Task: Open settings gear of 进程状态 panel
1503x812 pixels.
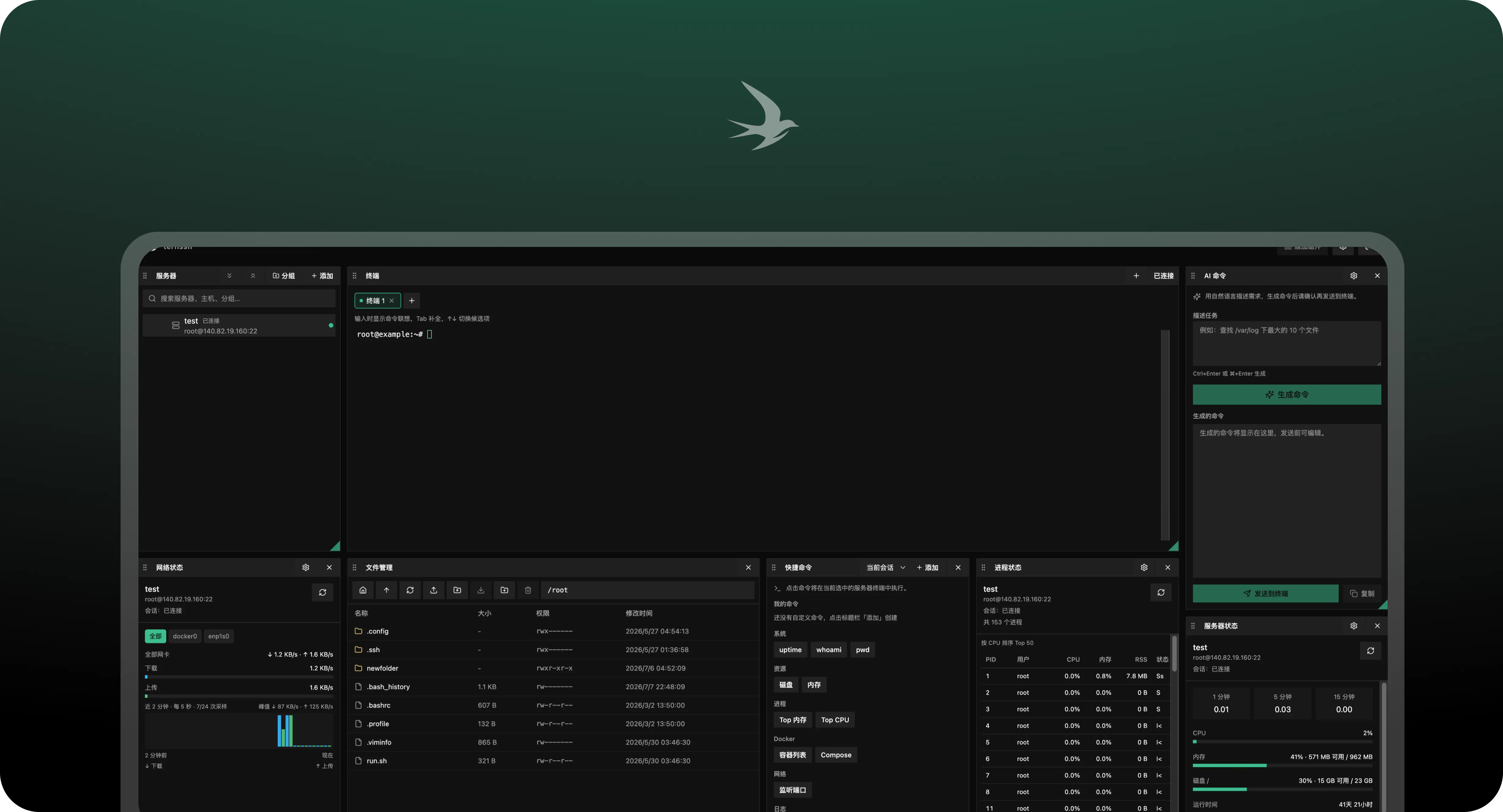Action: [1144, 567]
